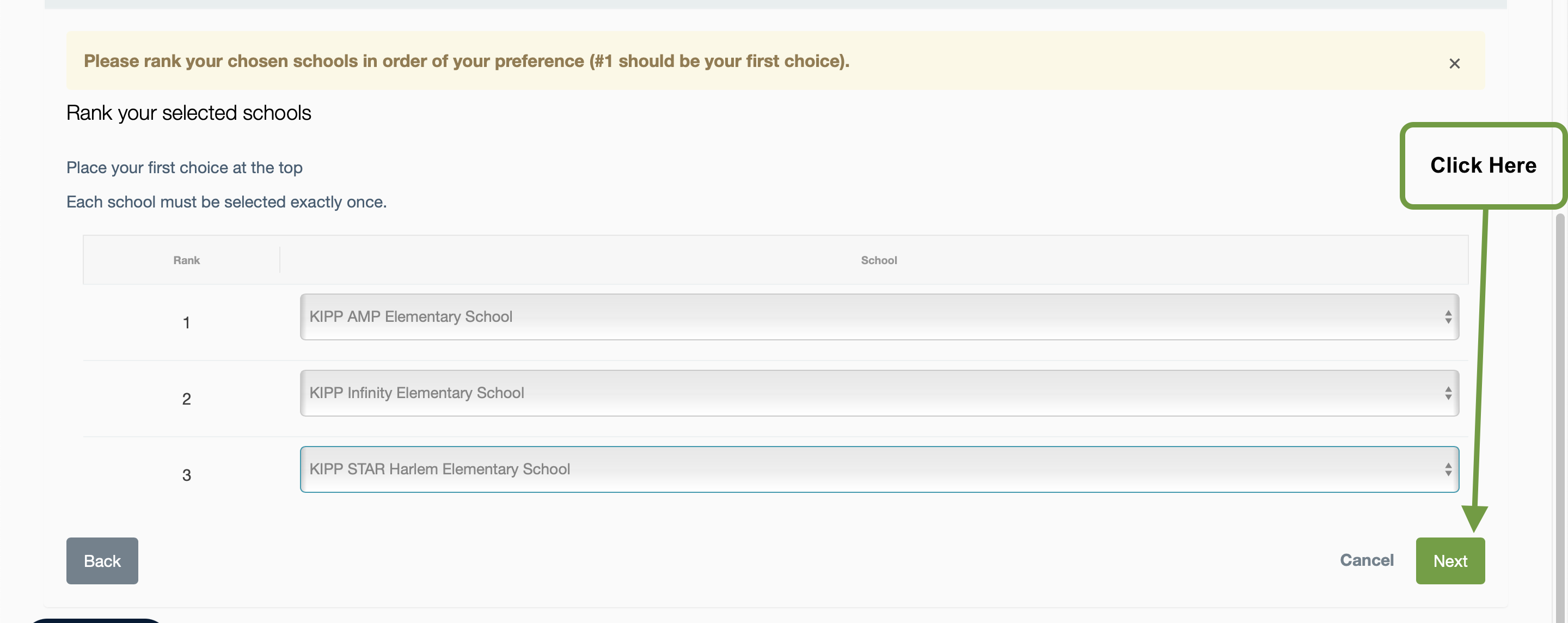Select the rank number 2 cell

point(186,399)
